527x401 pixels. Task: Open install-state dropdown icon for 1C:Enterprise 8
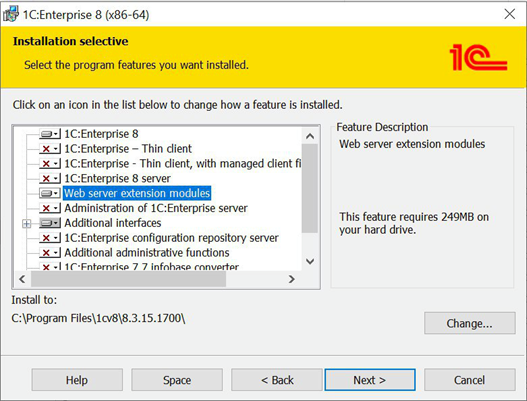coord(50,134)
